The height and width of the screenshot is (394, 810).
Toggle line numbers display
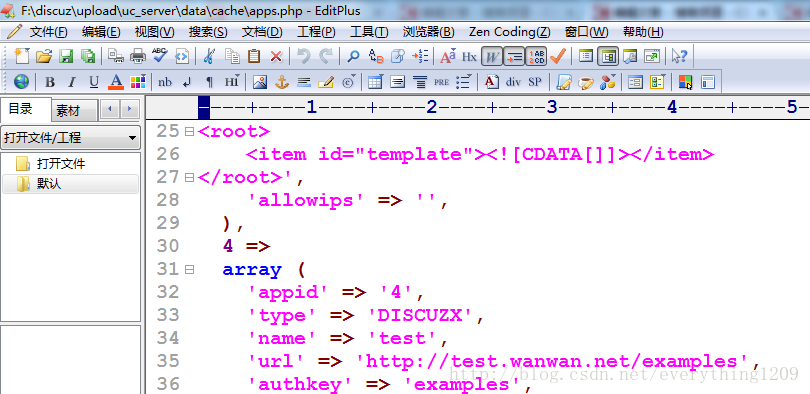[x=536, y=56]
